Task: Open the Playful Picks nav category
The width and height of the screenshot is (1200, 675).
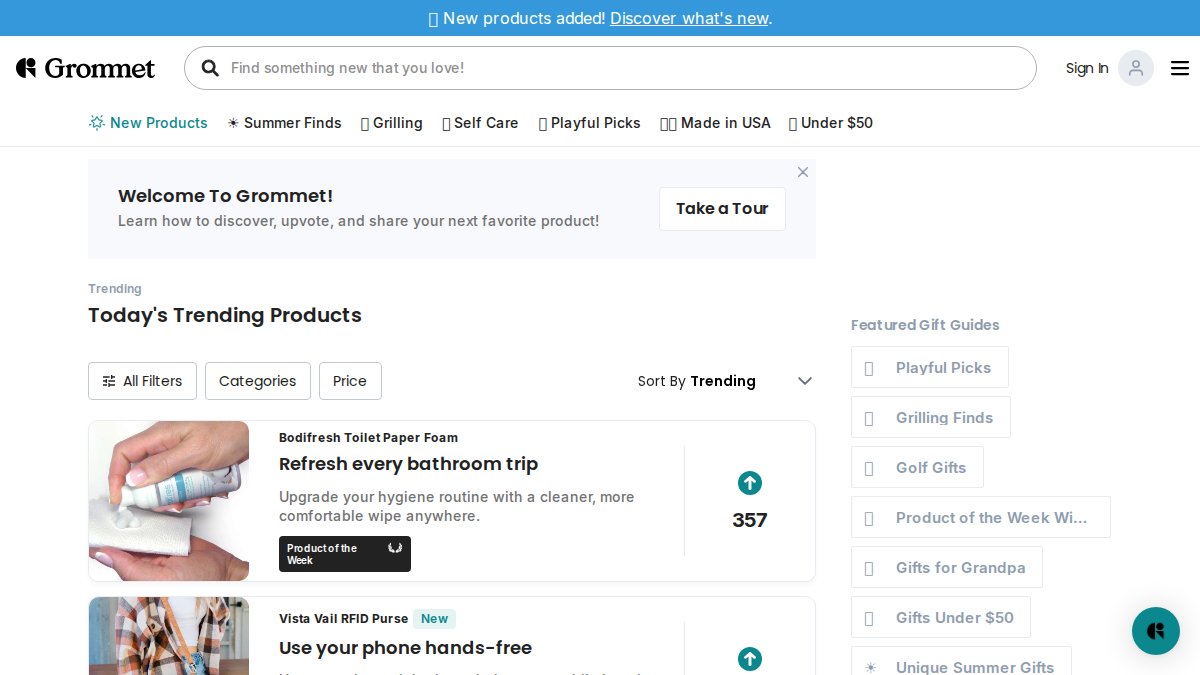Action: tap(589, 123)
